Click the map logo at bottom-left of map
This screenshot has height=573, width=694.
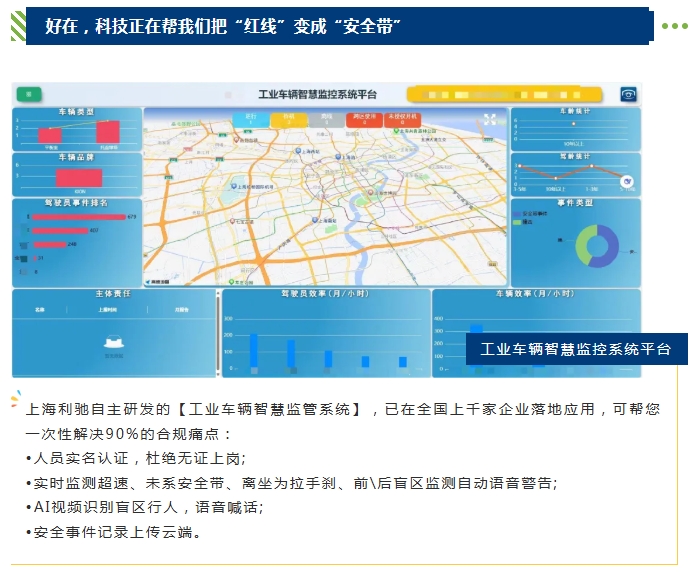(x=156, y=282)
